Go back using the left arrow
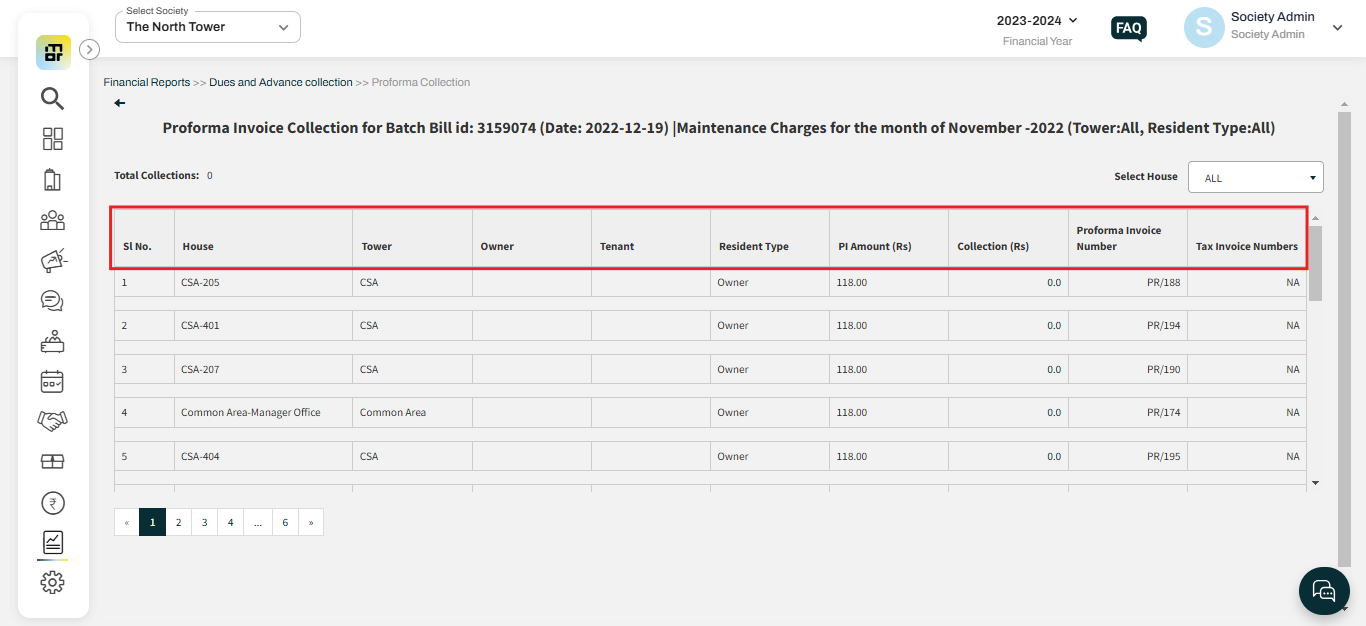The height and width of the screenshot is (626, 1366). [120, 103]
